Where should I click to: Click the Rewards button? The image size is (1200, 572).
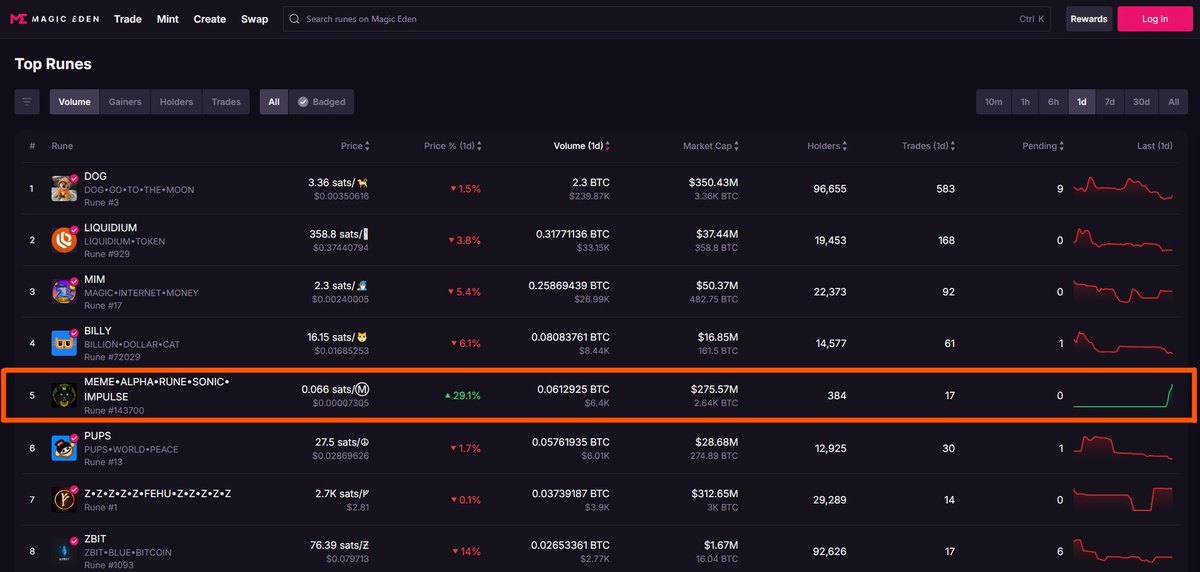(x=1089, y=19)
